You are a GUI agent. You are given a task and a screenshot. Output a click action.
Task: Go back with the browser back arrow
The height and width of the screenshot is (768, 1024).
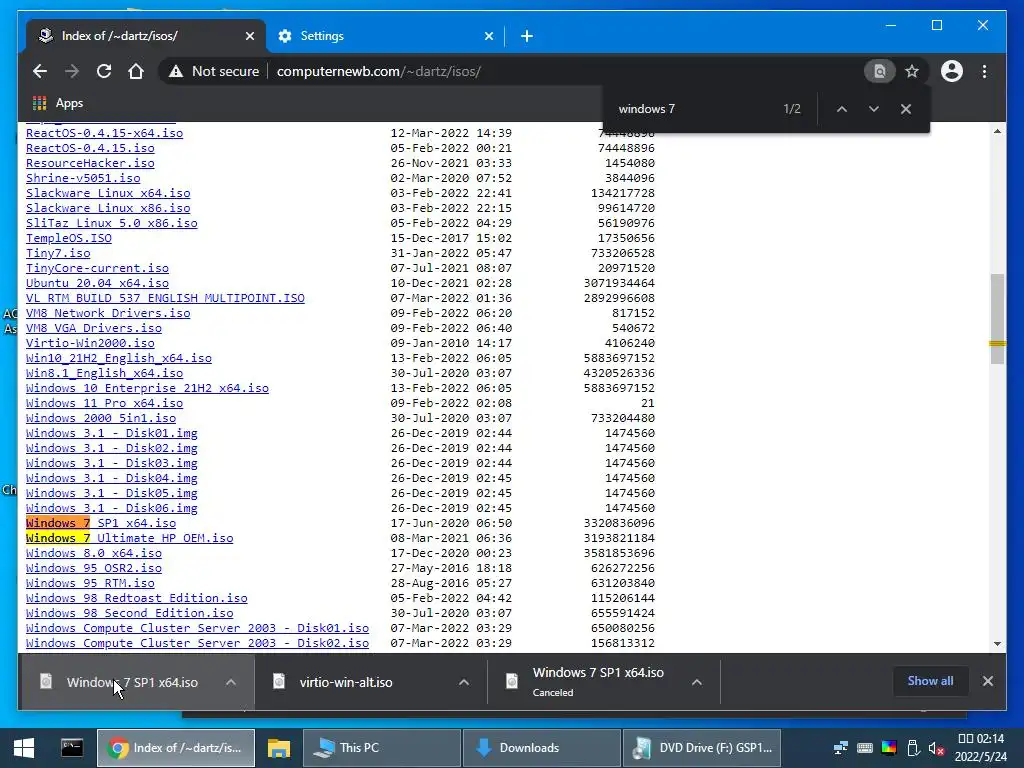click(40, 71)
